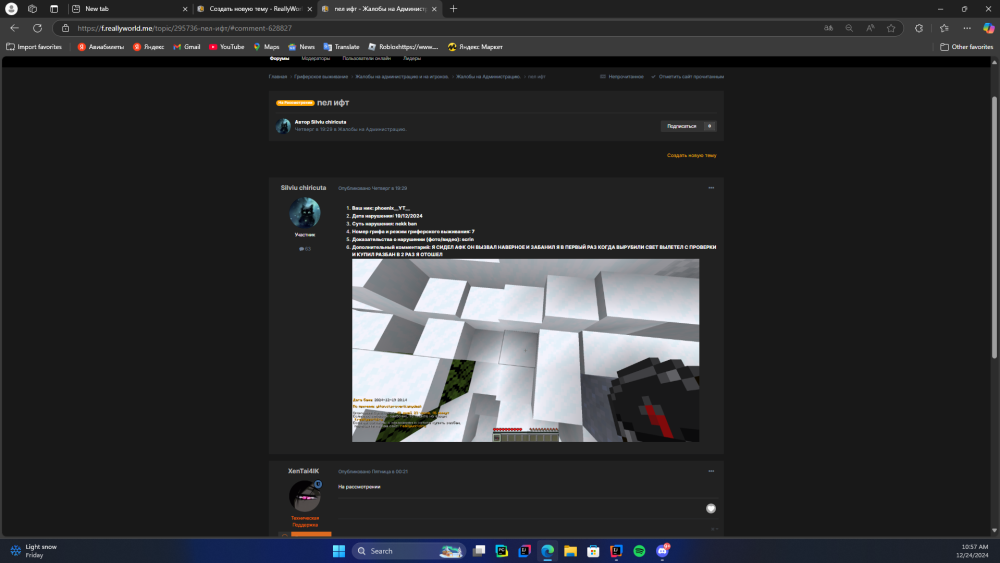Open new tab with plus button
The image size is (1000, 563).
coord(453,9)
